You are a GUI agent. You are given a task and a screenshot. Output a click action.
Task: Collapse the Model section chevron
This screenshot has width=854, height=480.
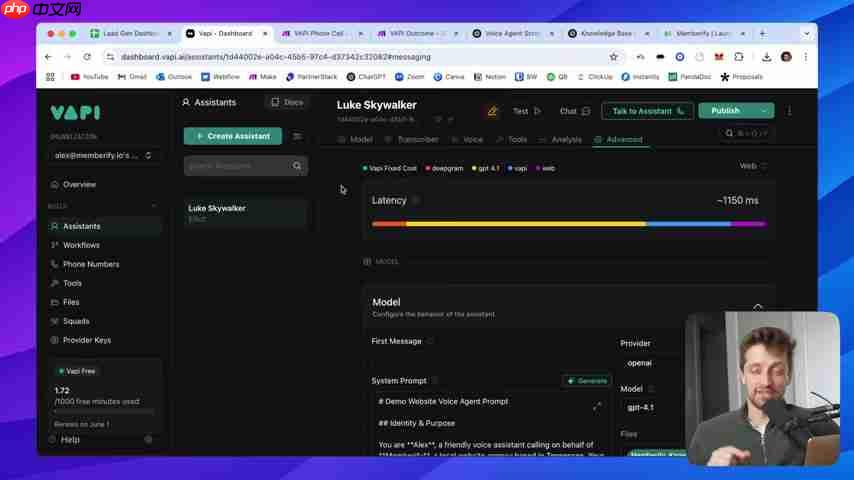point(758,307)
